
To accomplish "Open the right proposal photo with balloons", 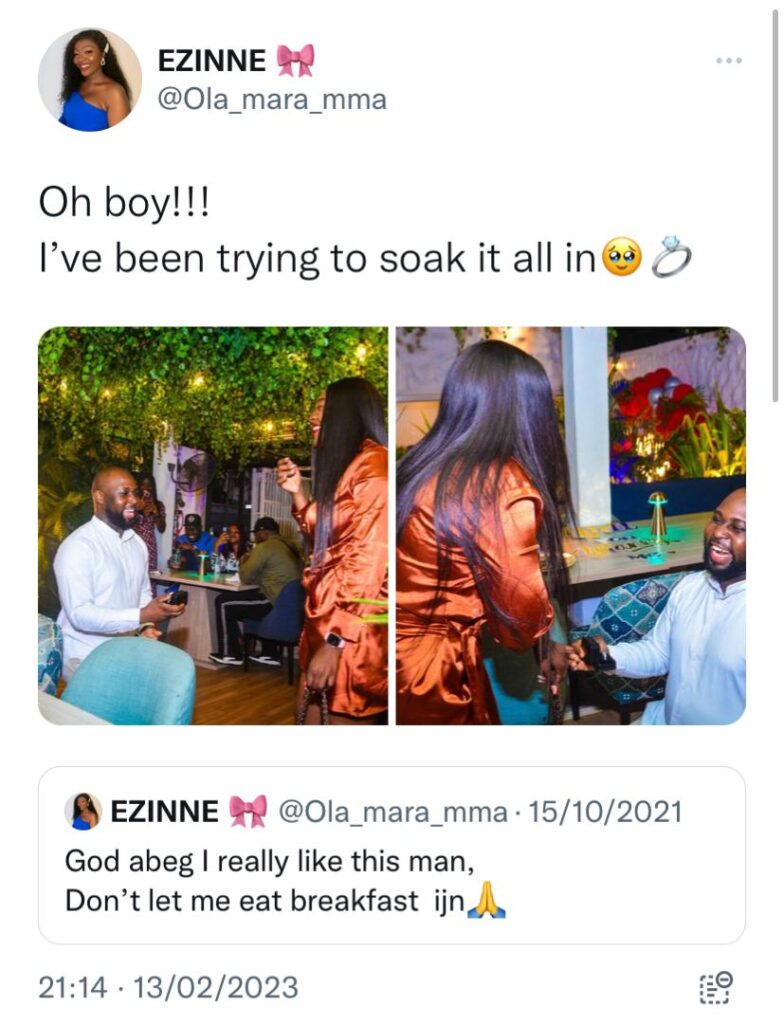I will point(571,526).
